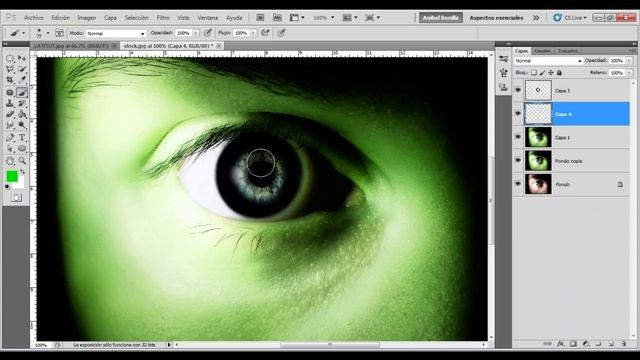
Task: Launch Mini Bridge from application bar
Action: pos(277,18)
